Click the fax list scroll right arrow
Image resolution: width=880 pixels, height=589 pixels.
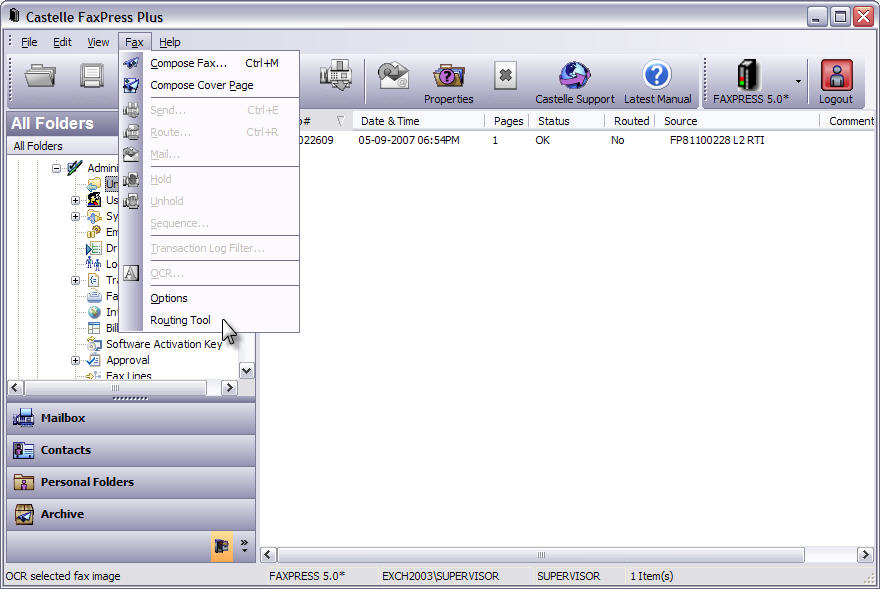pyautogui.click(x=865, y=555)
